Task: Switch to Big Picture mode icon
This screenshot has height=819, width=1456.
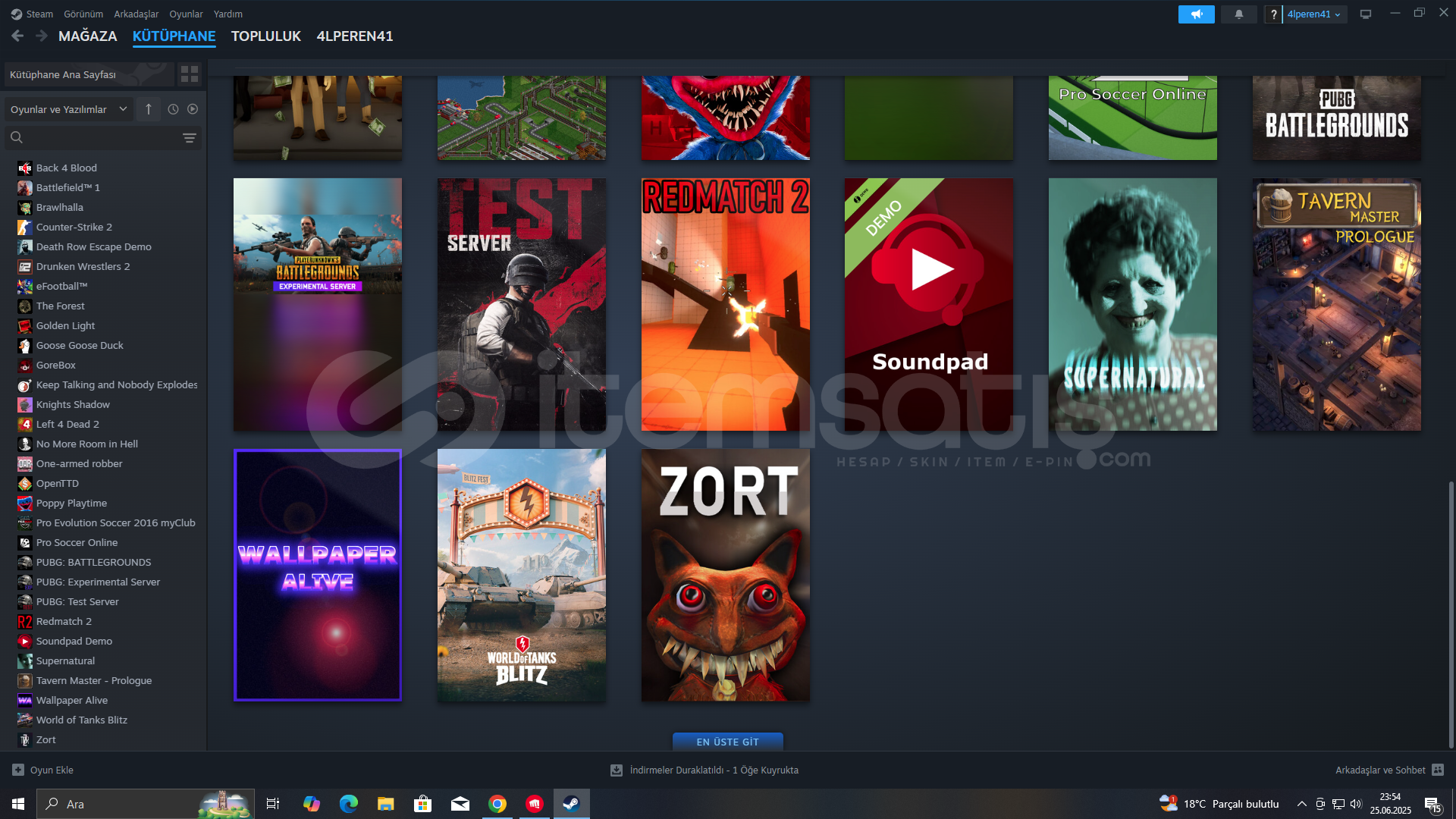Action: point(1366,14)
